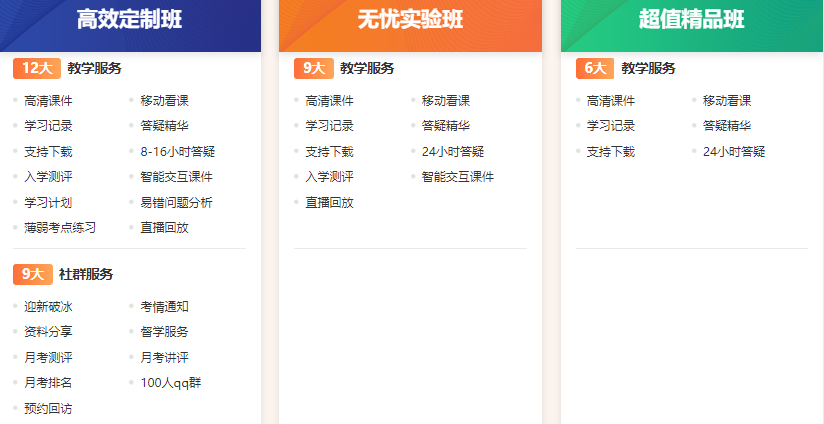This screenshot has height=424, width=824.
Task: Select 24小时答疑 under 超值精品班
Action: point(733,152)
